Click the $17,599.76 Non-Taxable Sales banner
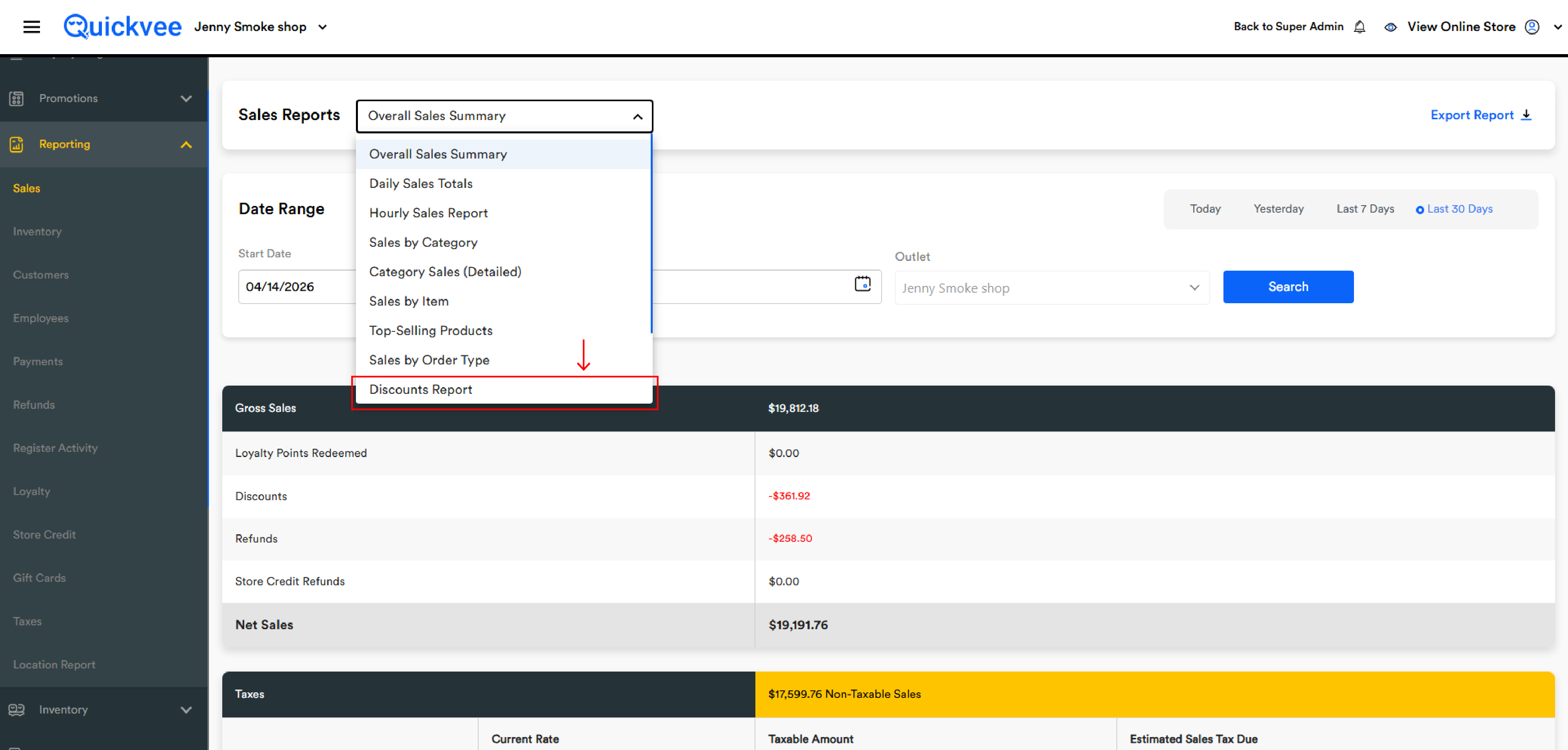The image size is (1568, 750). pyautogui.click(x=1155, y=695)
